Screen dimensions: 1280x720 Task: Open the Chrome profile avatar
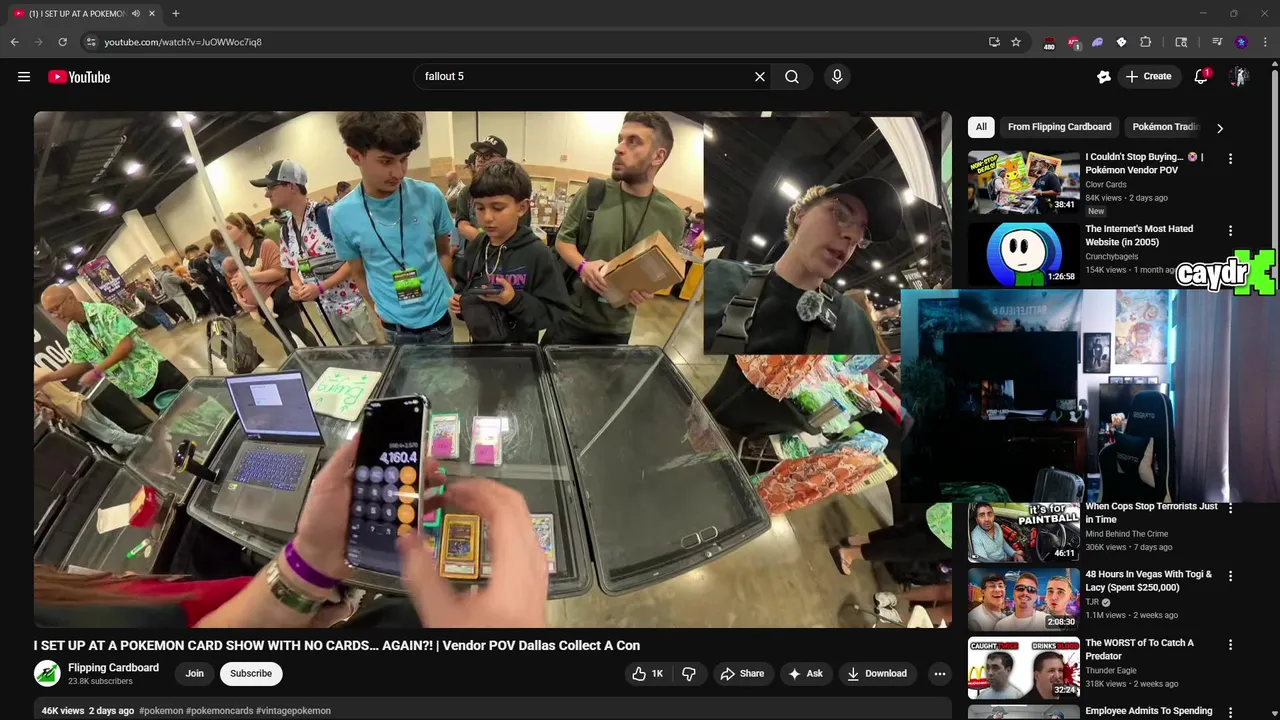[1241, 42]
